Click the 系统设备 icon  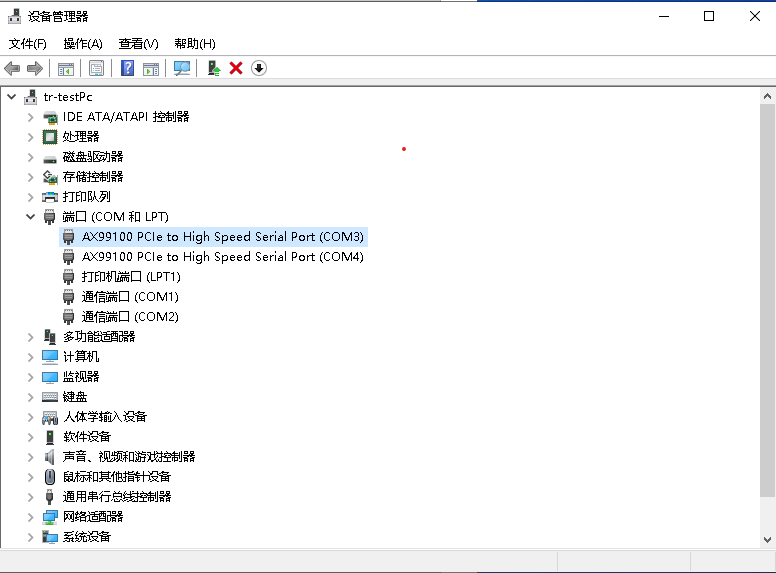tap(50, 537)
